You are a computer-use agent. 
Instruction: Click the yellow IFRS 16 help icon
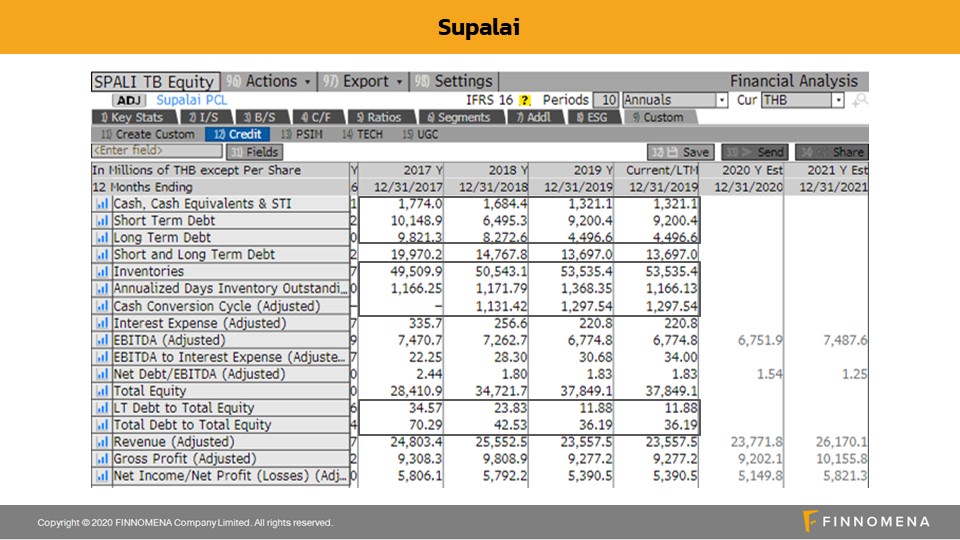pyautogui.click(x=524, y=101)
